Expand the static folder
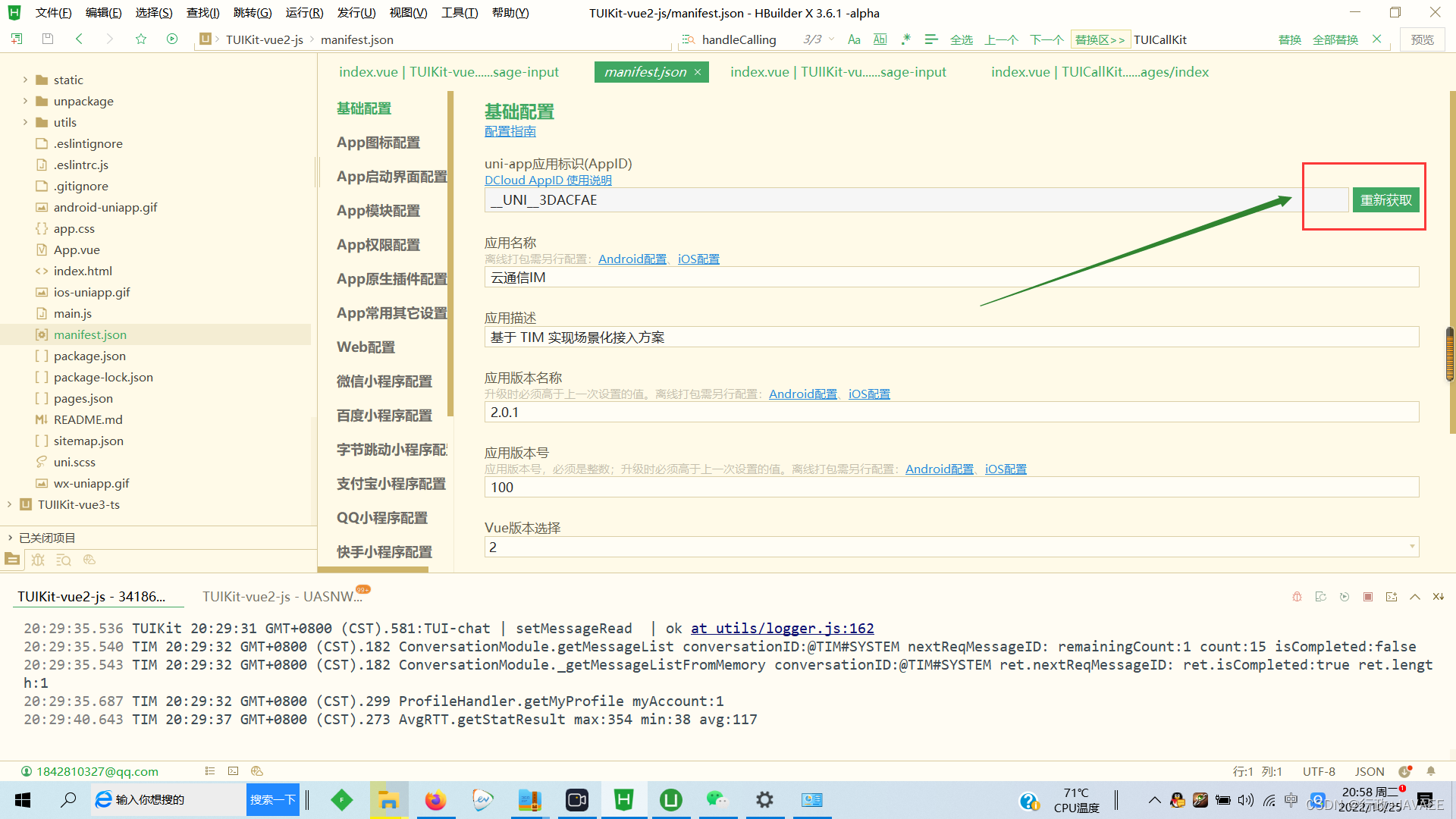Viewport: 1456px width, 819px height. coord(25,80)
